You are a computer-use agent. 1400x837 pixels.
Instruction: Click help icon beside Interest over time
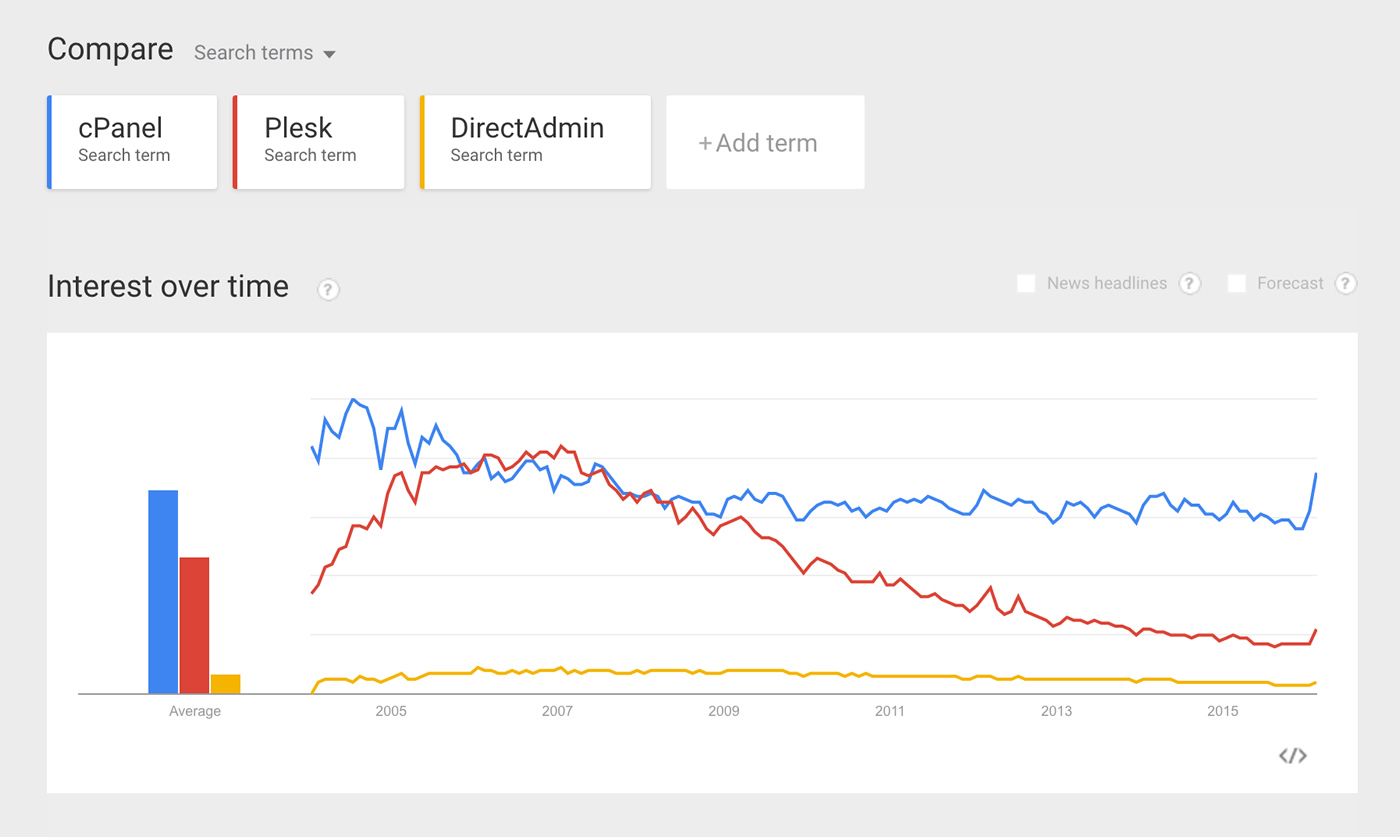[328, 290]
